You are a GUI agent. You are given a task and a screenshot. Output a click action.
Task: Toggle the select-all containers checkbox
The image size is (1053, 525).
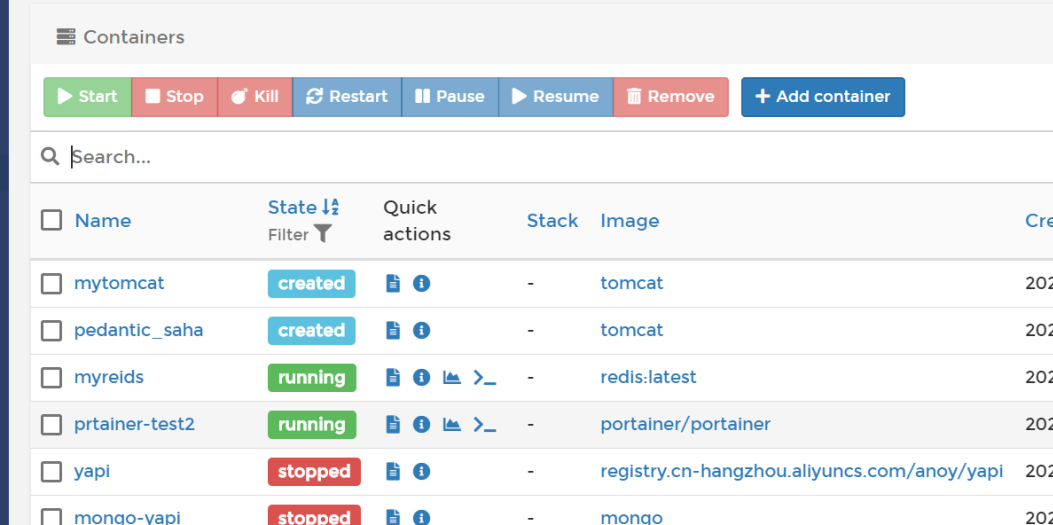pos(52,220)
